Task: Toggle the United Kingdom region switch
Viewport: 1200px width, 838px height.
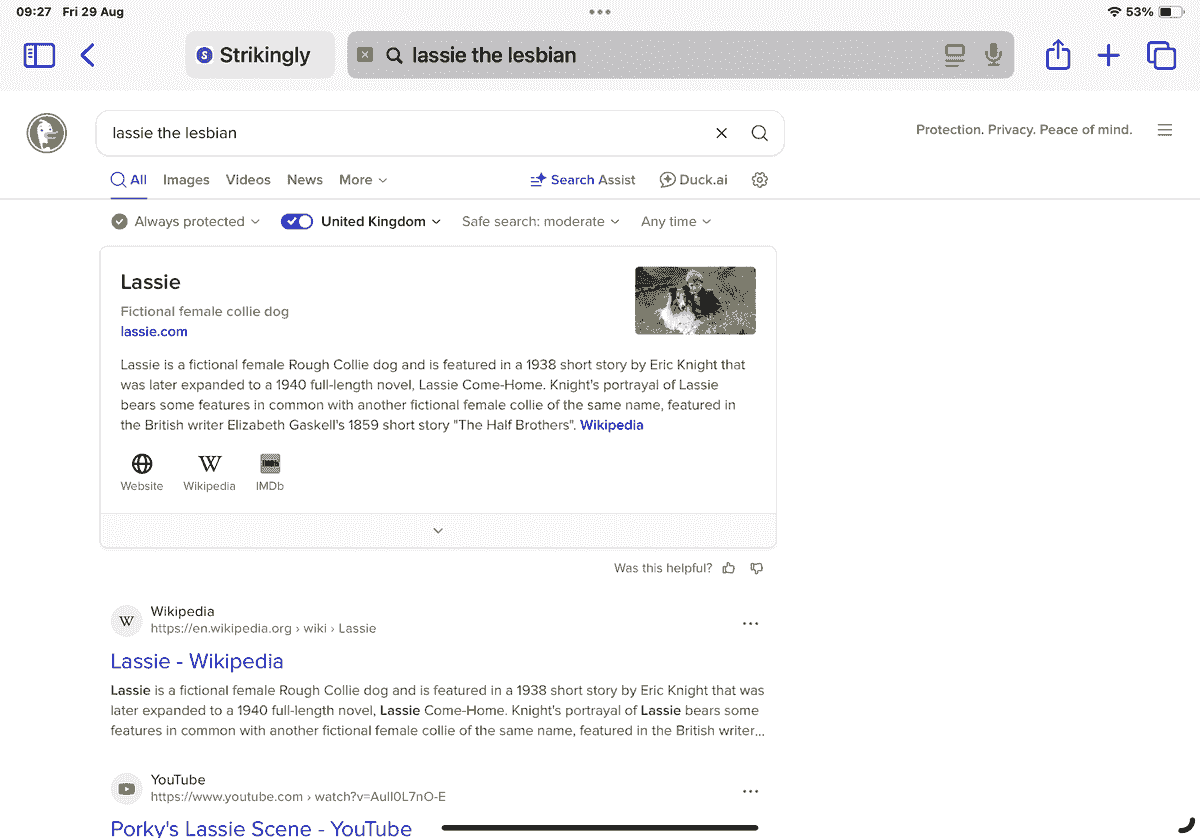Action: point(297,222)
